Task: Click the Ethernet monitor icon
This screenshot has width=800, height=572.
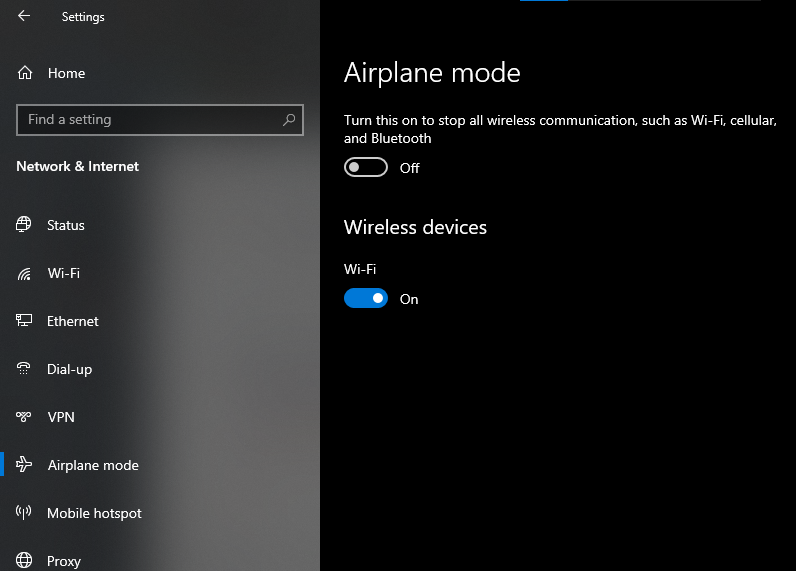Action: (x=23, y=321)
